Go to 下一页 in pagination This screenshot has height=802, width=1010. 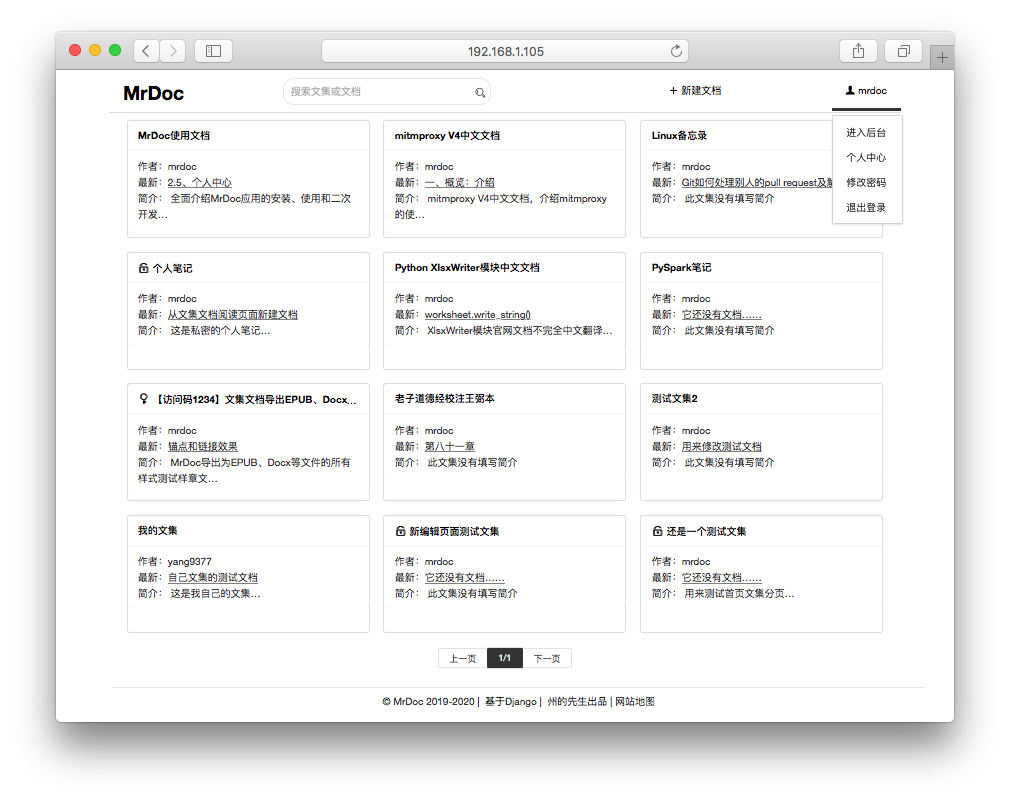point(547,659)
